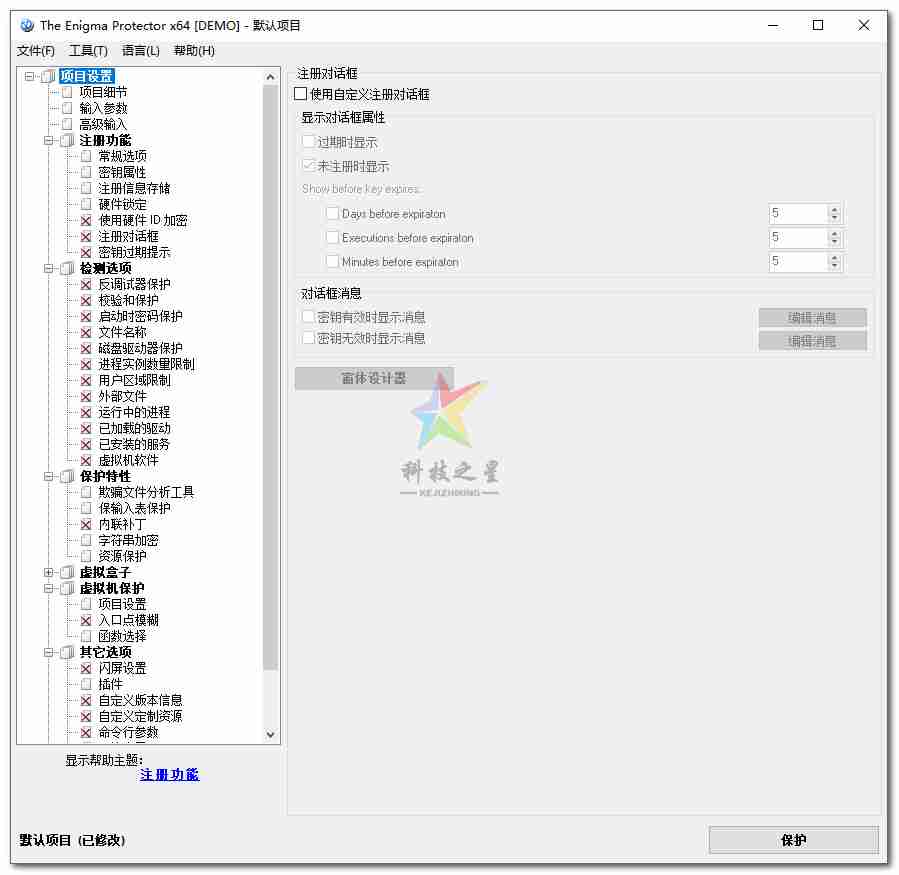899x875 pixels.
Task: Click up arrow on Days before expiration spinner
Action: pyautogui.click(x=835, y=208)
